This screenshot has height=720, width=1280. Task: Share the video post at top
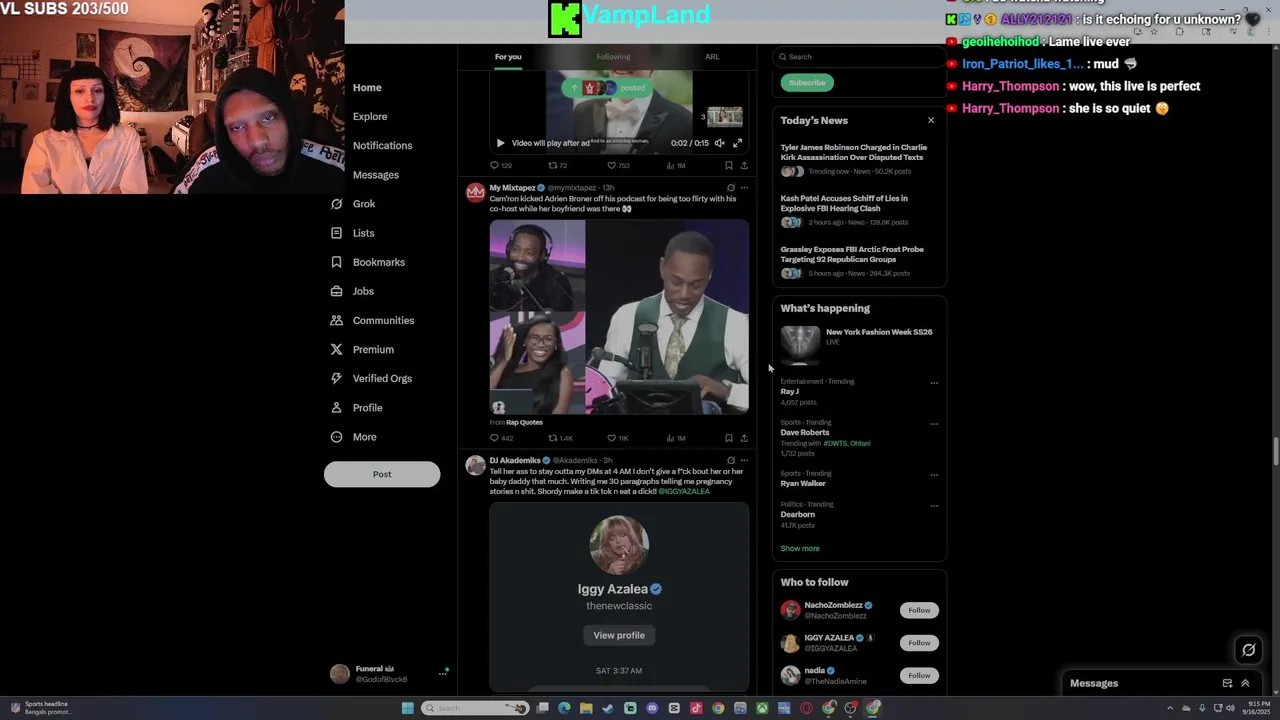[x=744, y=165]
